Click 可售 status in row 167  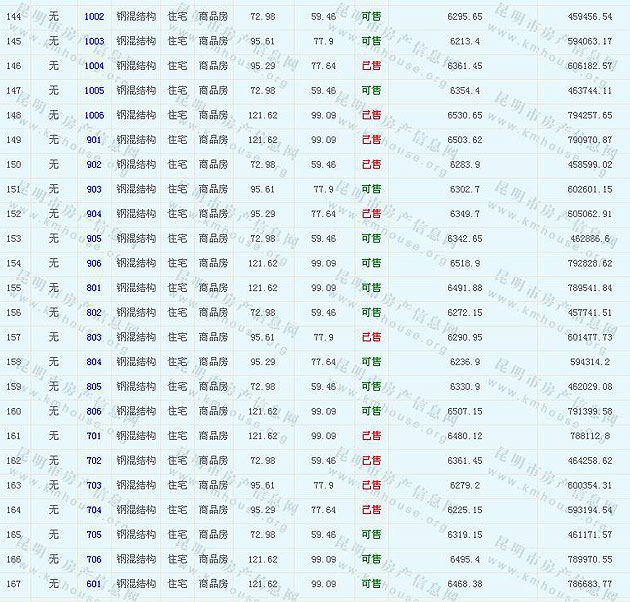click(371, 584)
